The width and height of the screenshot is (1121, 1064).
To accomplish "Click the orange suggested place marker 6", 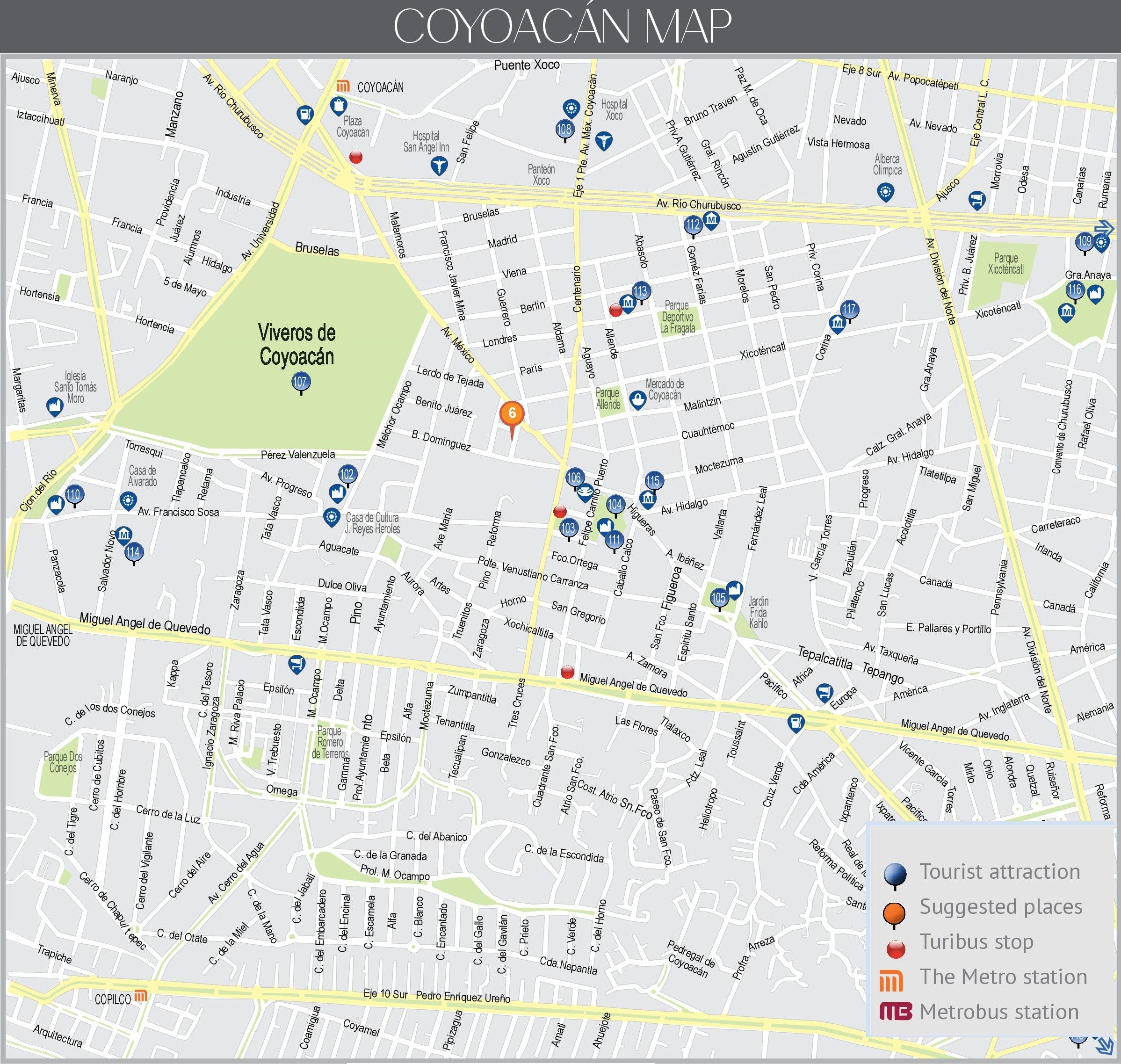I will pyautogui.click(x=512, y=413).
